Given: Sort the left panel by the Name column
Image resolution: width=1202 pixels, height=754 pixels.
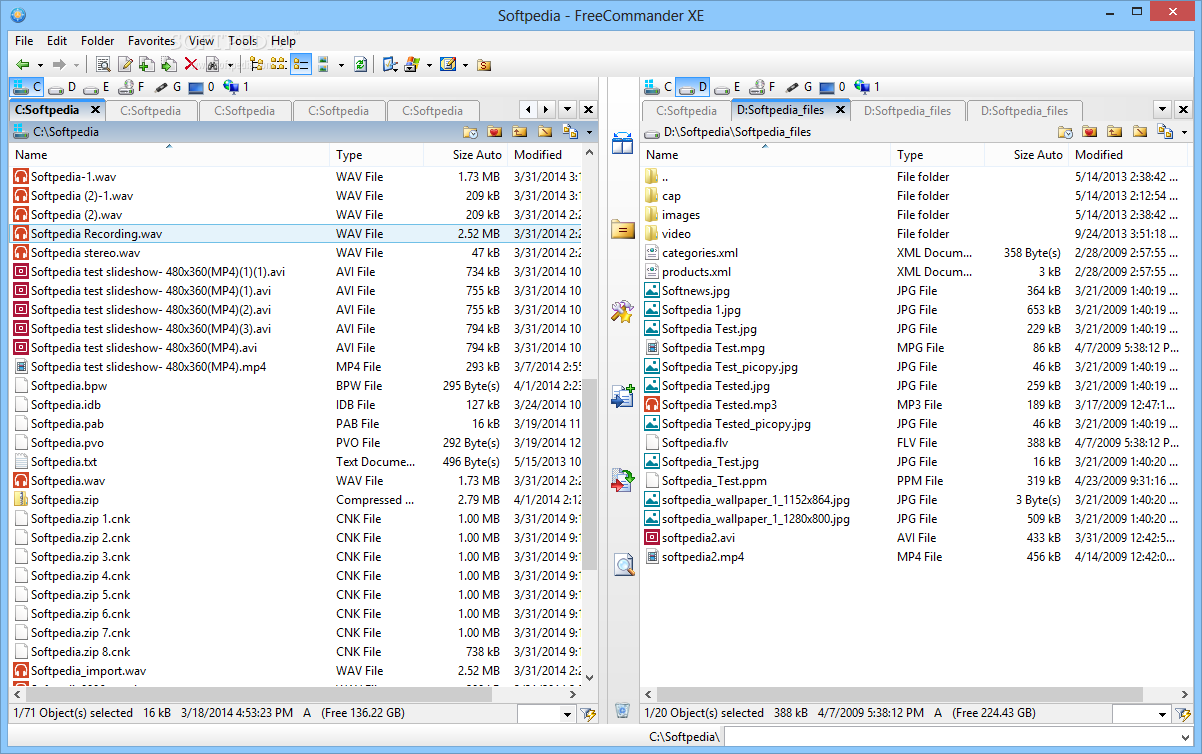Looking at the screenshot, I should [x=169, y=155].
